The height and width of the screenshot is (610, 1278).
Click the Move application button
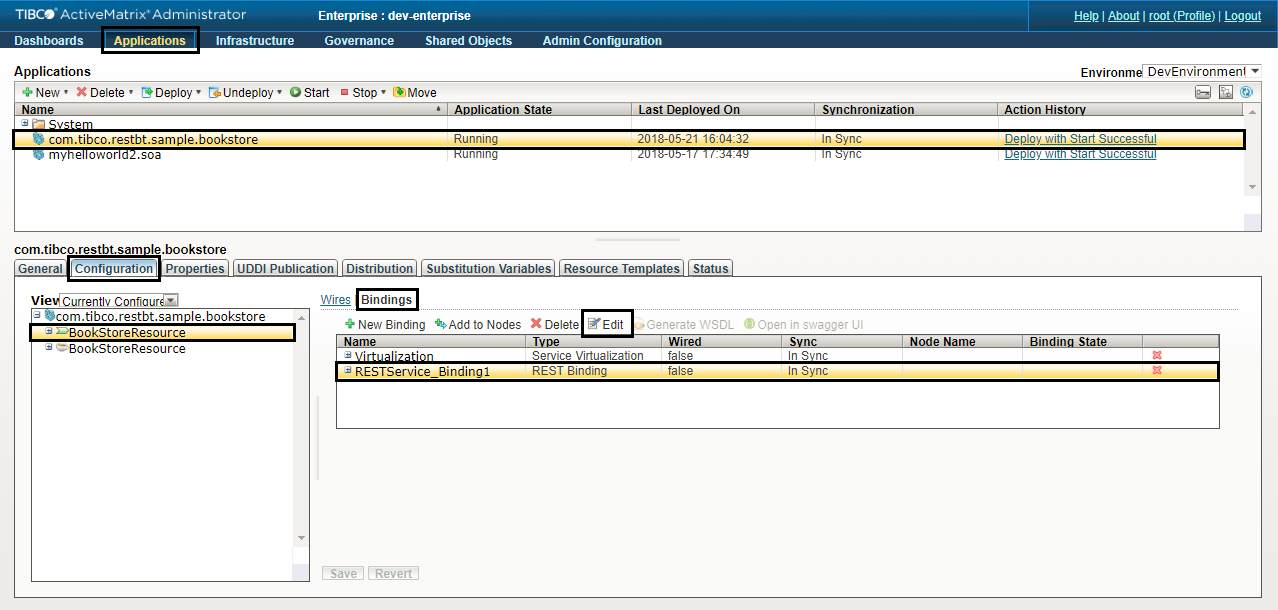[x=415, y=92]
